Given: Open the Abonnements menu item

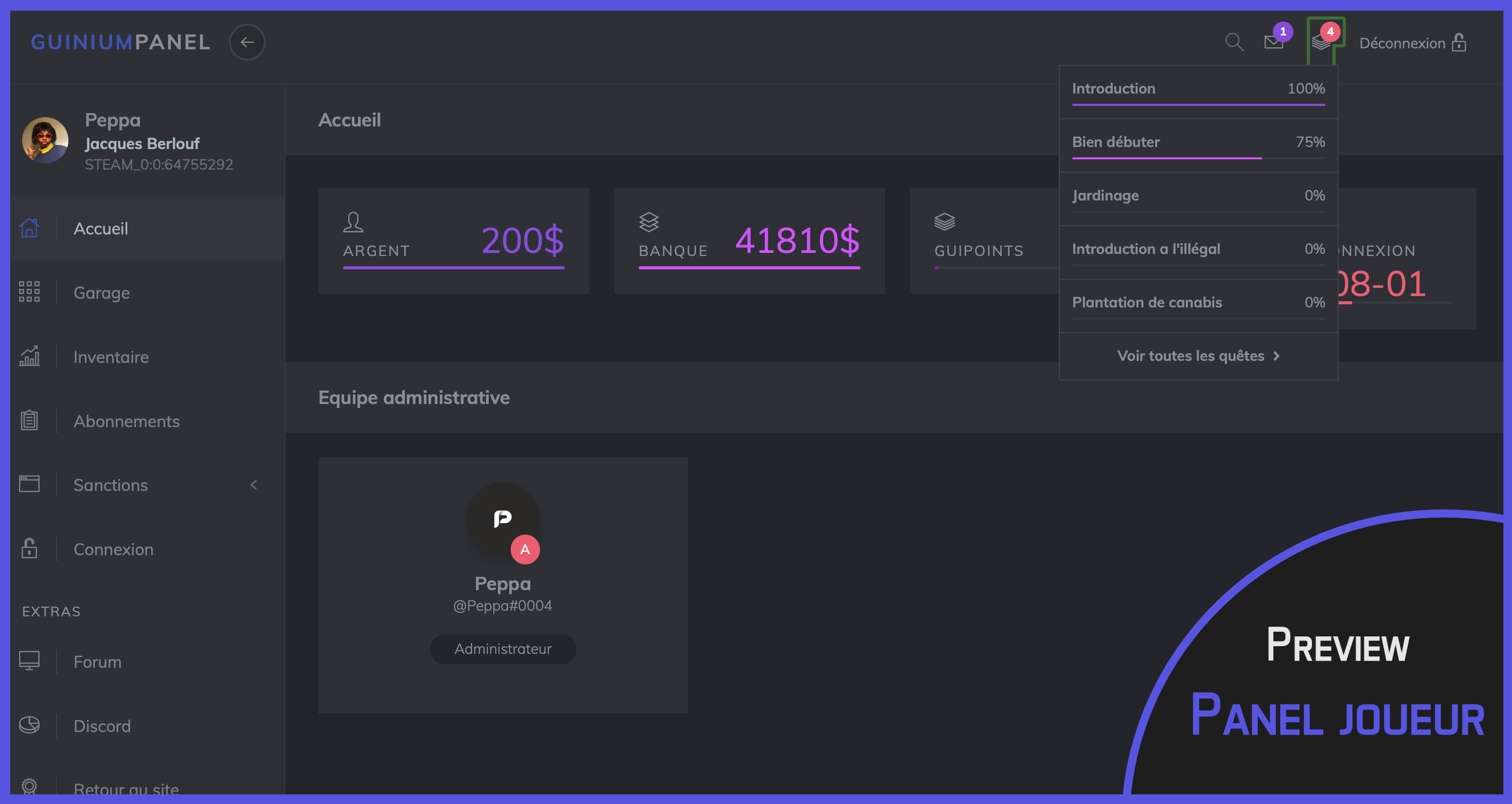Looking at the screenshot, I should point(126,421).
